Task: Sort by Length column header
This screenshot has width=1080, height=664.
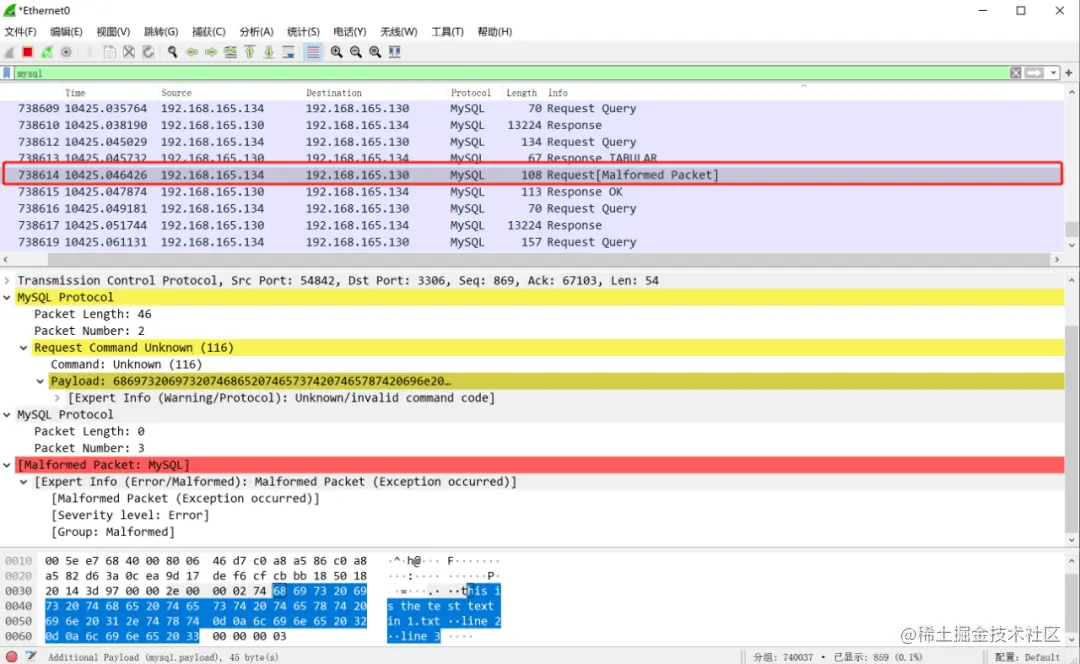Action: (x=521, y=92)
